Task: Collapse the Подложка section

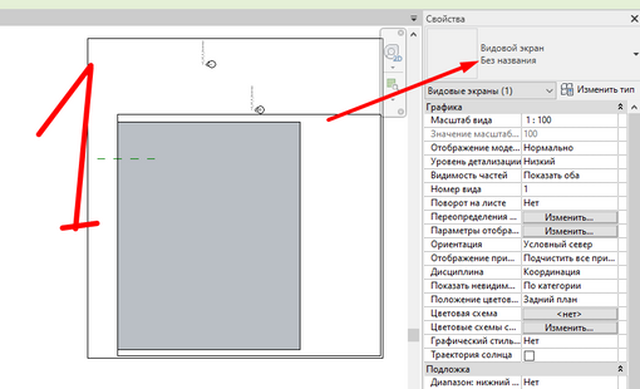Action: click(620, 369)
